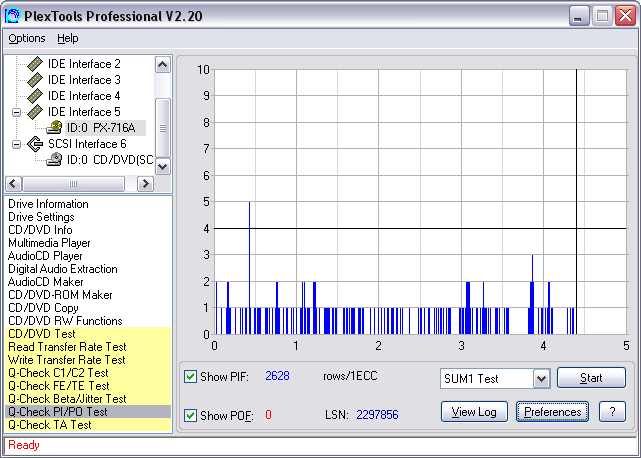Screen dimensions: 641x458
Task: Click the IDE Interface 5 chip icon
Action: click(x=35, y=112)
